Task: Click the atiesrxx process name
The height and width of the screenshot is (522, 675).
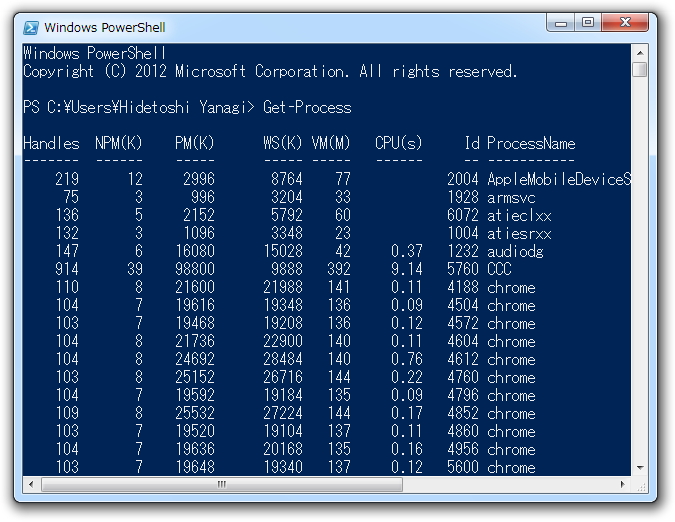Action: tap(519, 233)
